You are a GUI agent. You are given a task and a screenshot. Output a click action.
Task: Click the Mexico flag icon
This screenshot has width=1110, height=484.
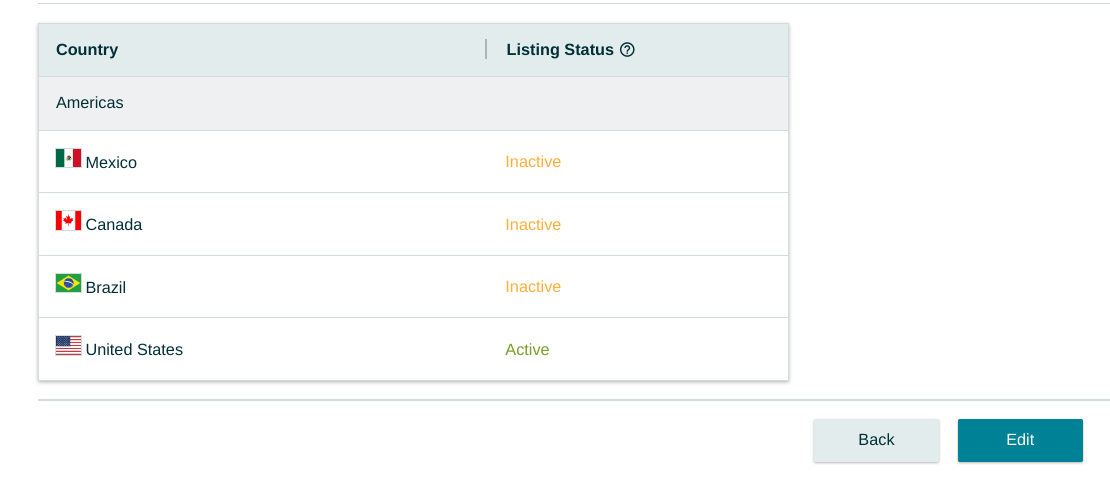pos(69,158)
